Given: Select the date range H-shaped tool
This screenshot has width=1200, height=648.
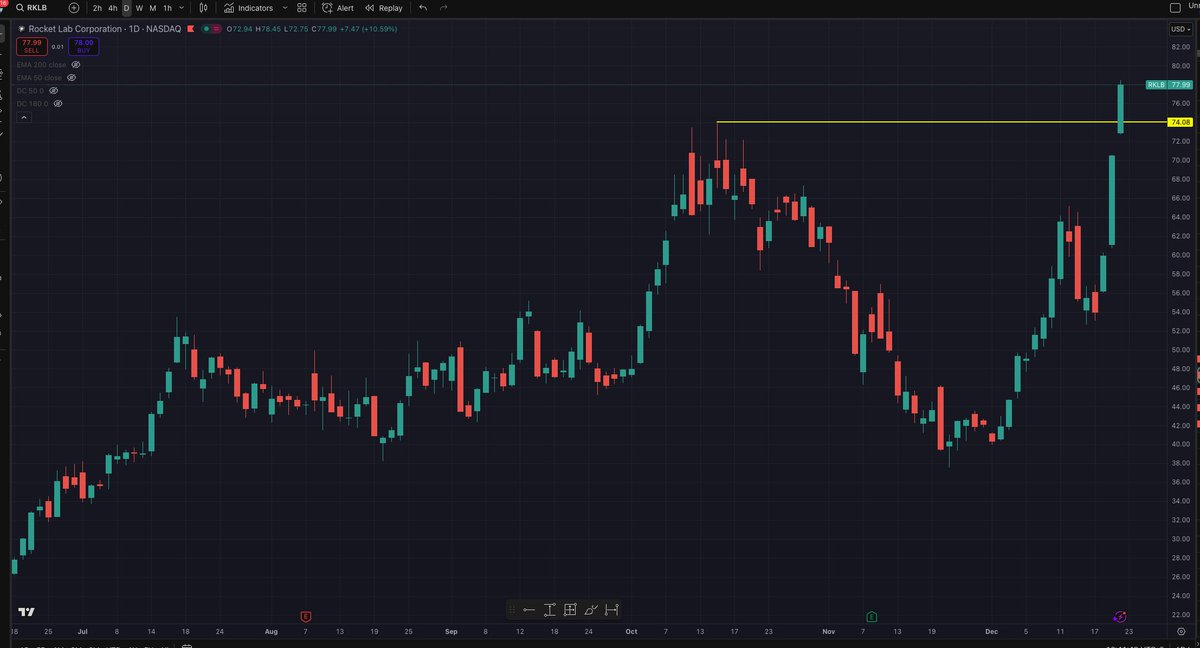Looking at the screenshot, I should click(612, 609).
